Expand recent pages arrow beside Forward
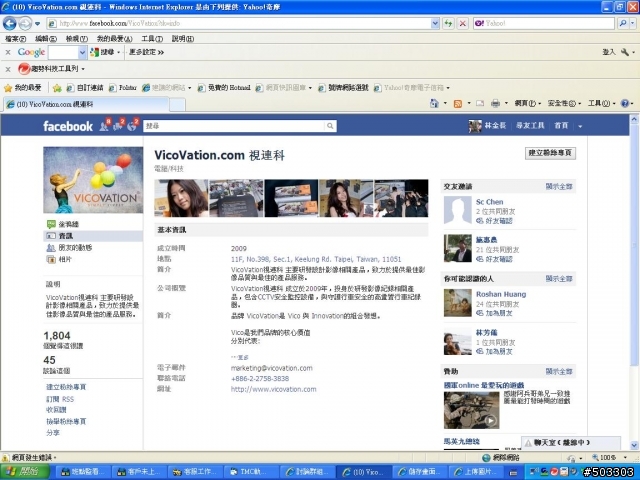The image size is (640, 480). tap(37, 24)
